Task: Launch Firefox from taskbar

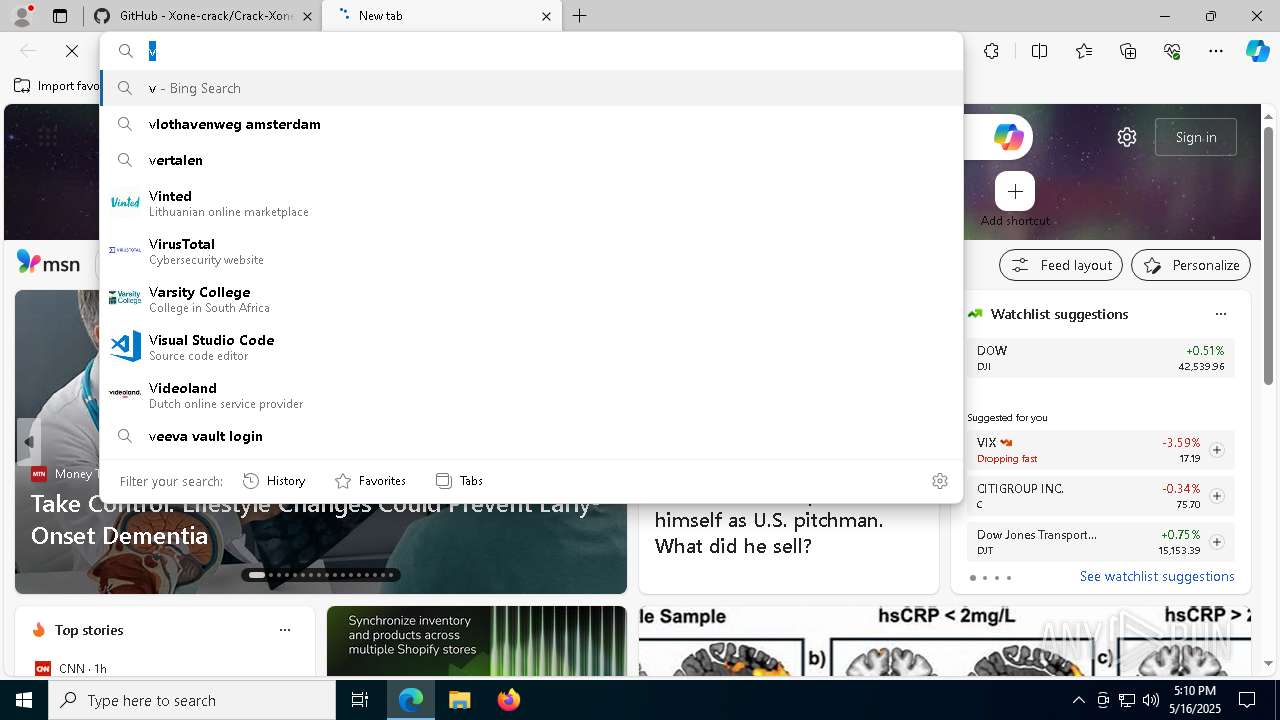Action: [509, 700]
